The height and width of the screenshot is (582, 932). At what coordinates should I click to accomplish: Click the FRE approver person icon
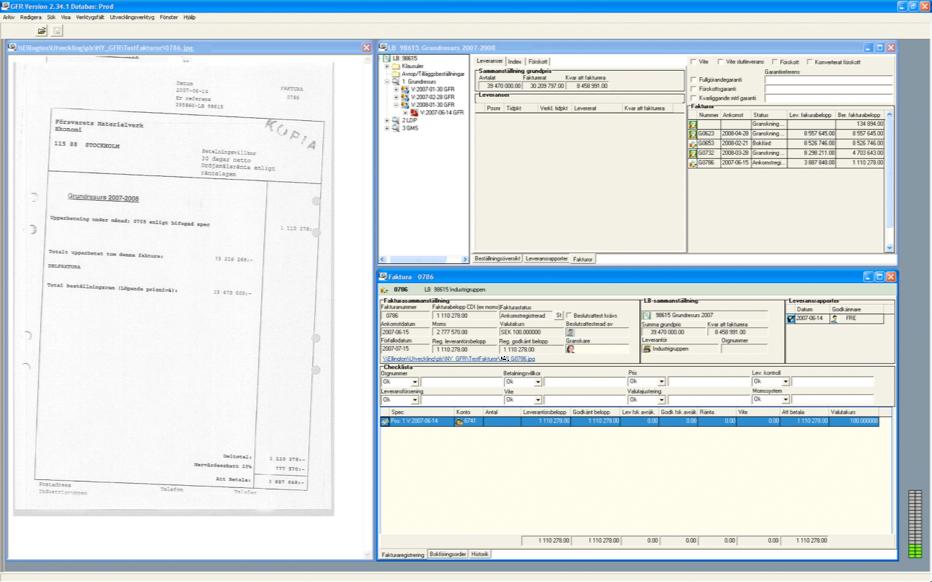(835, 319)
